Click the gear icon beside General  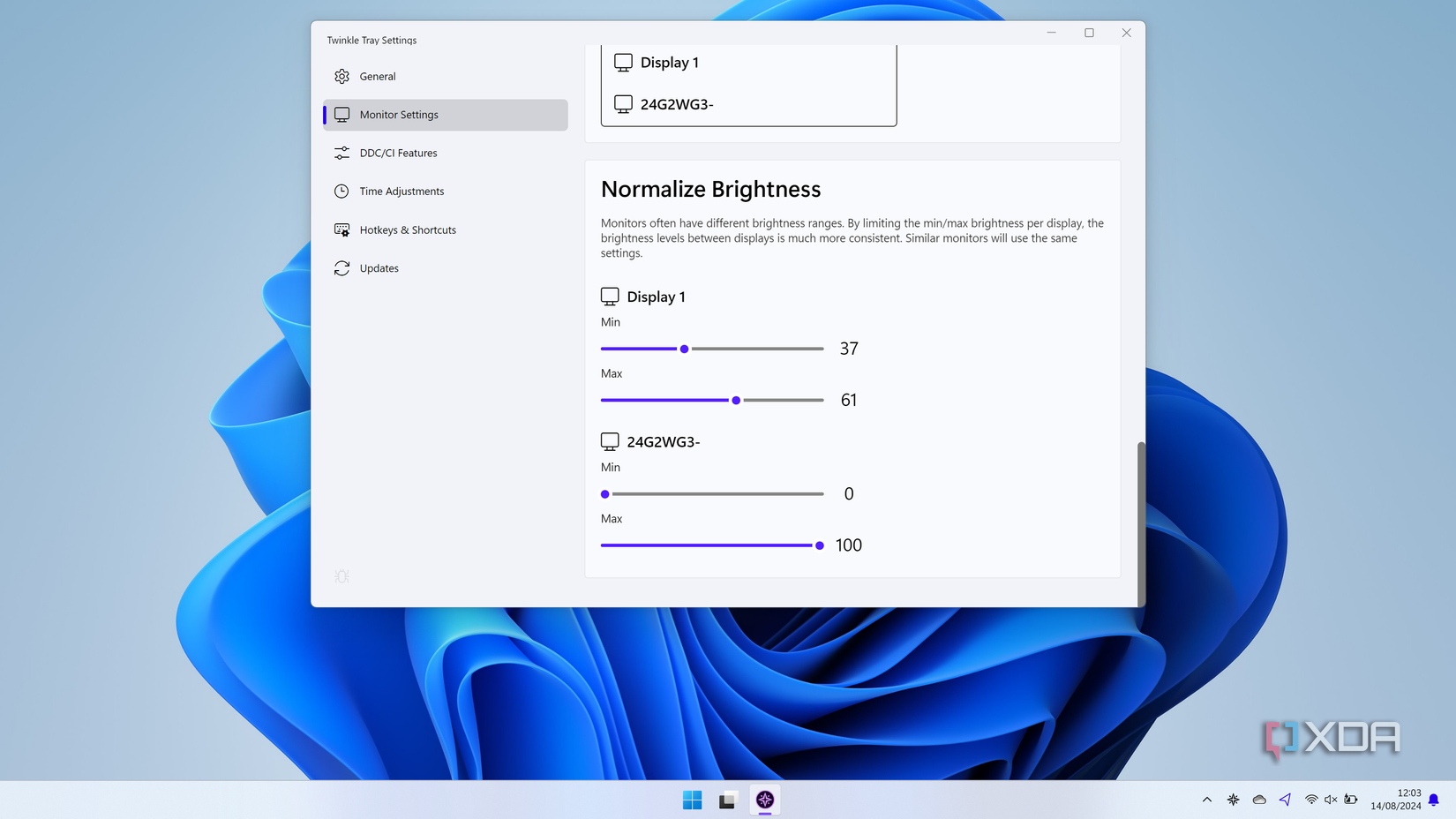[x=341, y=76]
